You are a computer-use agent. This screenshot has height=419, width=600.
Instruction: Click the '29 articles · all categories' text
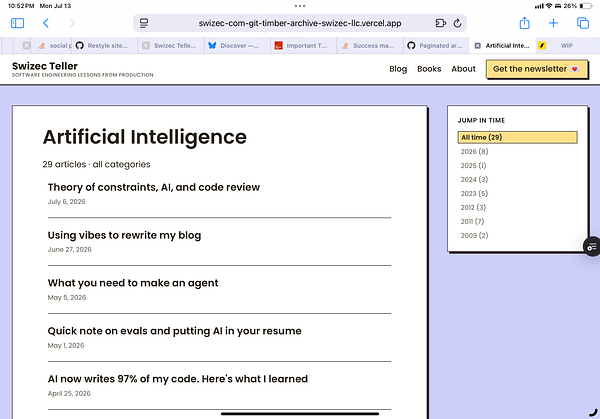click(x=96, y=165)
